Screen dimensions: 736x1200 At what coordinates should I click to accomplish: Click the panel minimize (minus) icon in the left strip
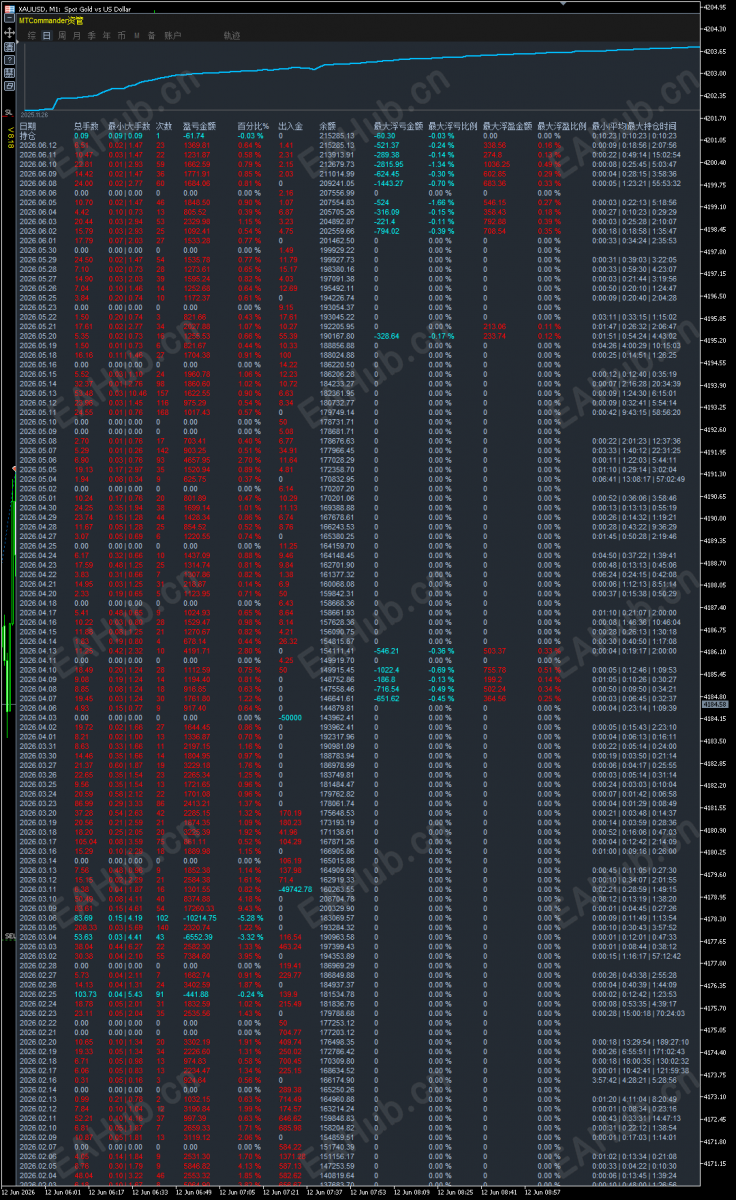(9, 19)
